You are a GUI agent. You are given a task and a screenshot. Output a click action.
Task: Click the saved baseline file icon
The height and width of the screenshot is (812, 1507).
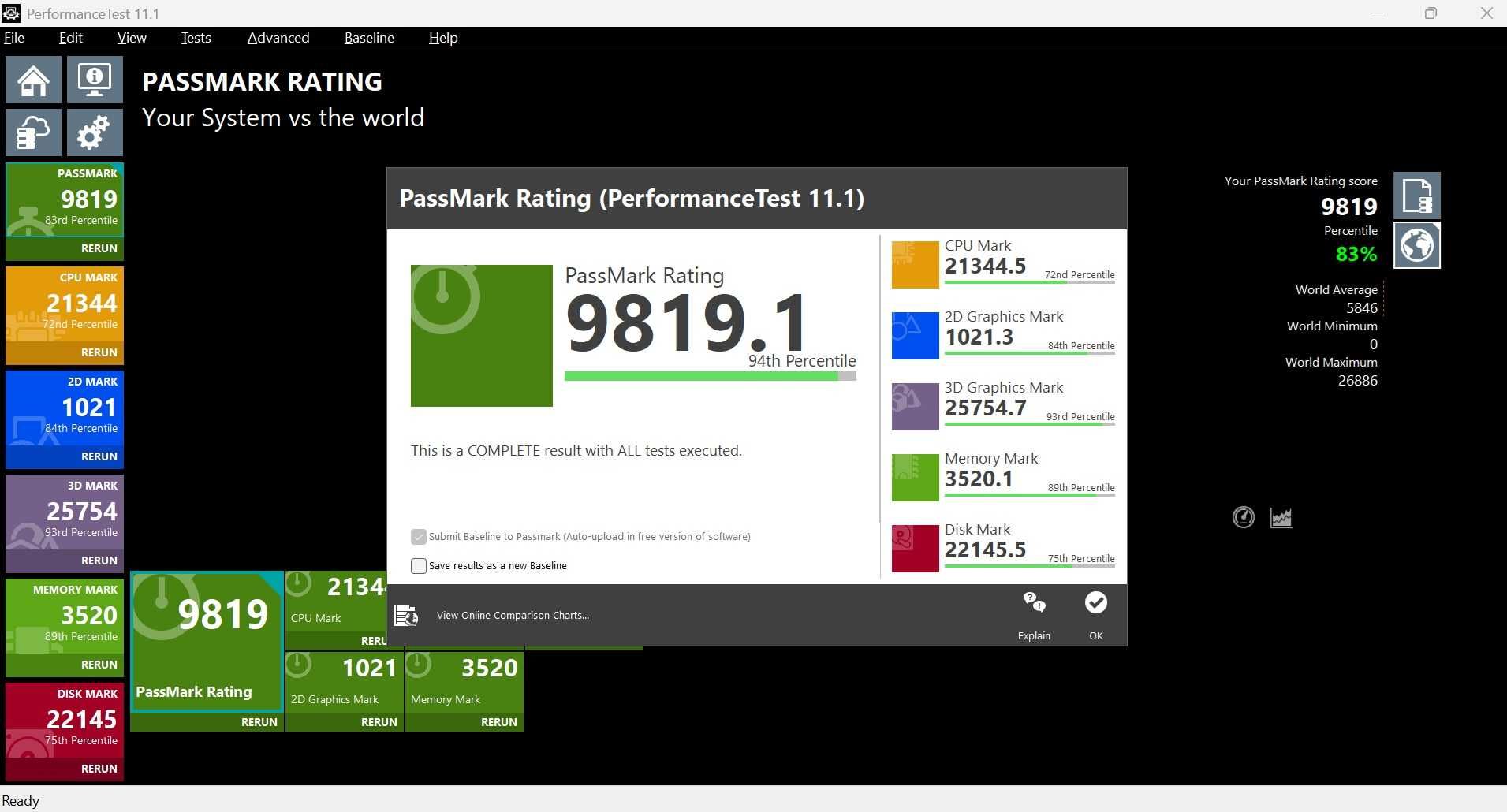pos(1417,196)
